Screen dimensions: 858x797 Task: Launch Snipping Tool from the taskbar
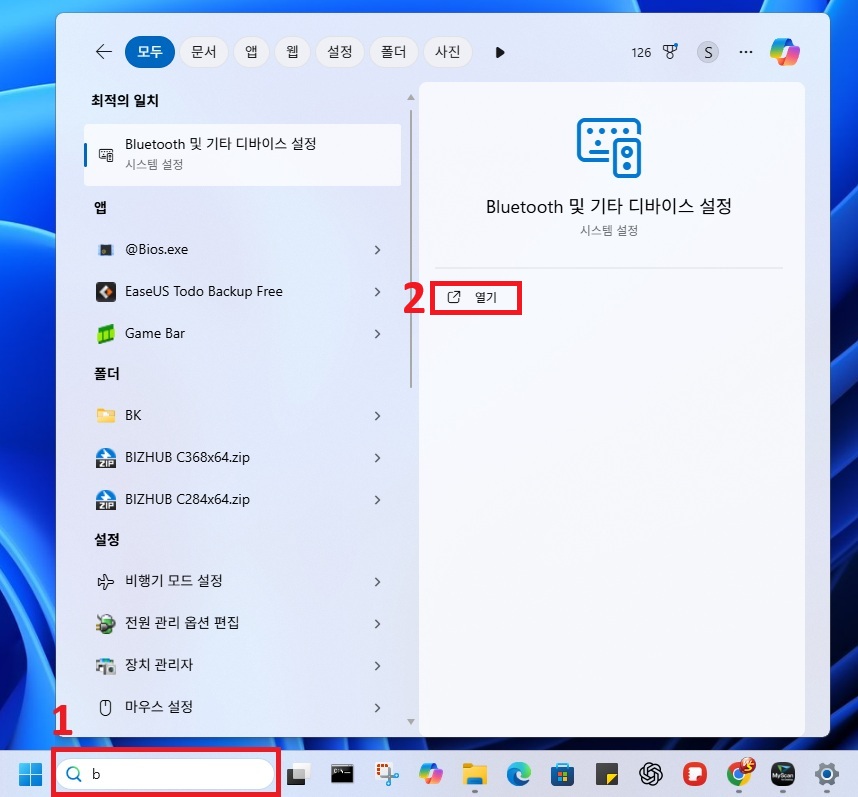[x=387, y=774]
